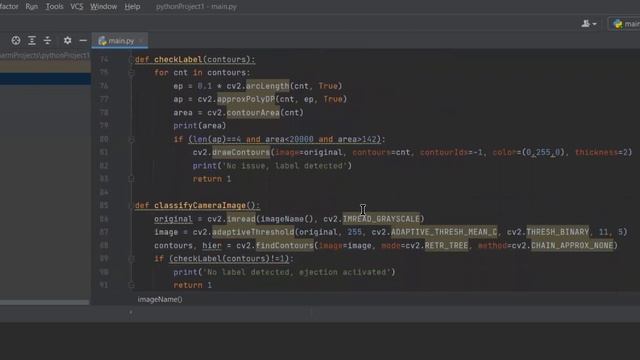The image size is (640, 360).
Task: Click the 'RETR_TREE' constant
Action: (x=447, y=245)
